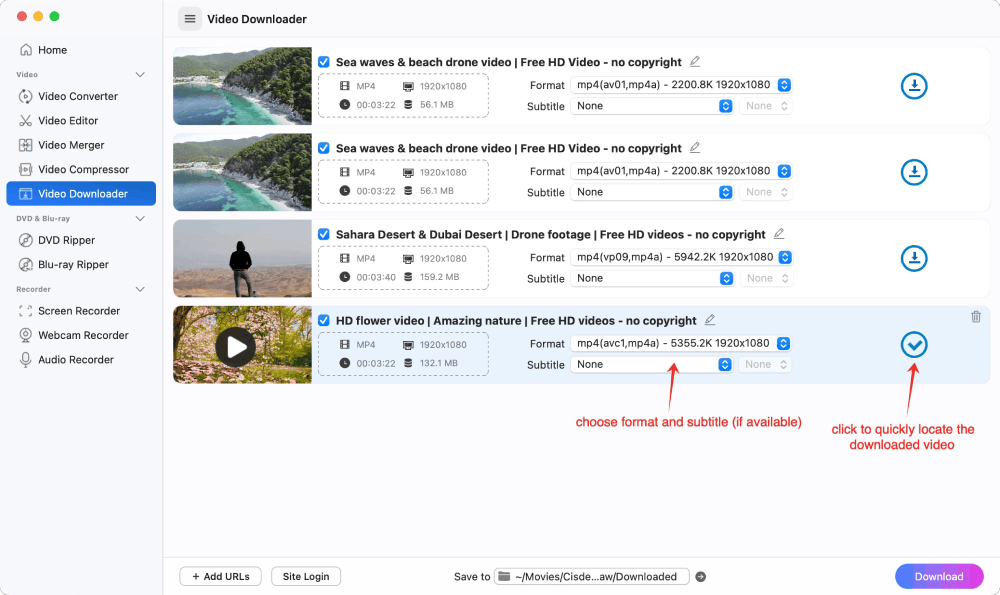Open Format dropdown for Sahara Desert video
The image size is (1000, 595).
click(x=681, y=257)
